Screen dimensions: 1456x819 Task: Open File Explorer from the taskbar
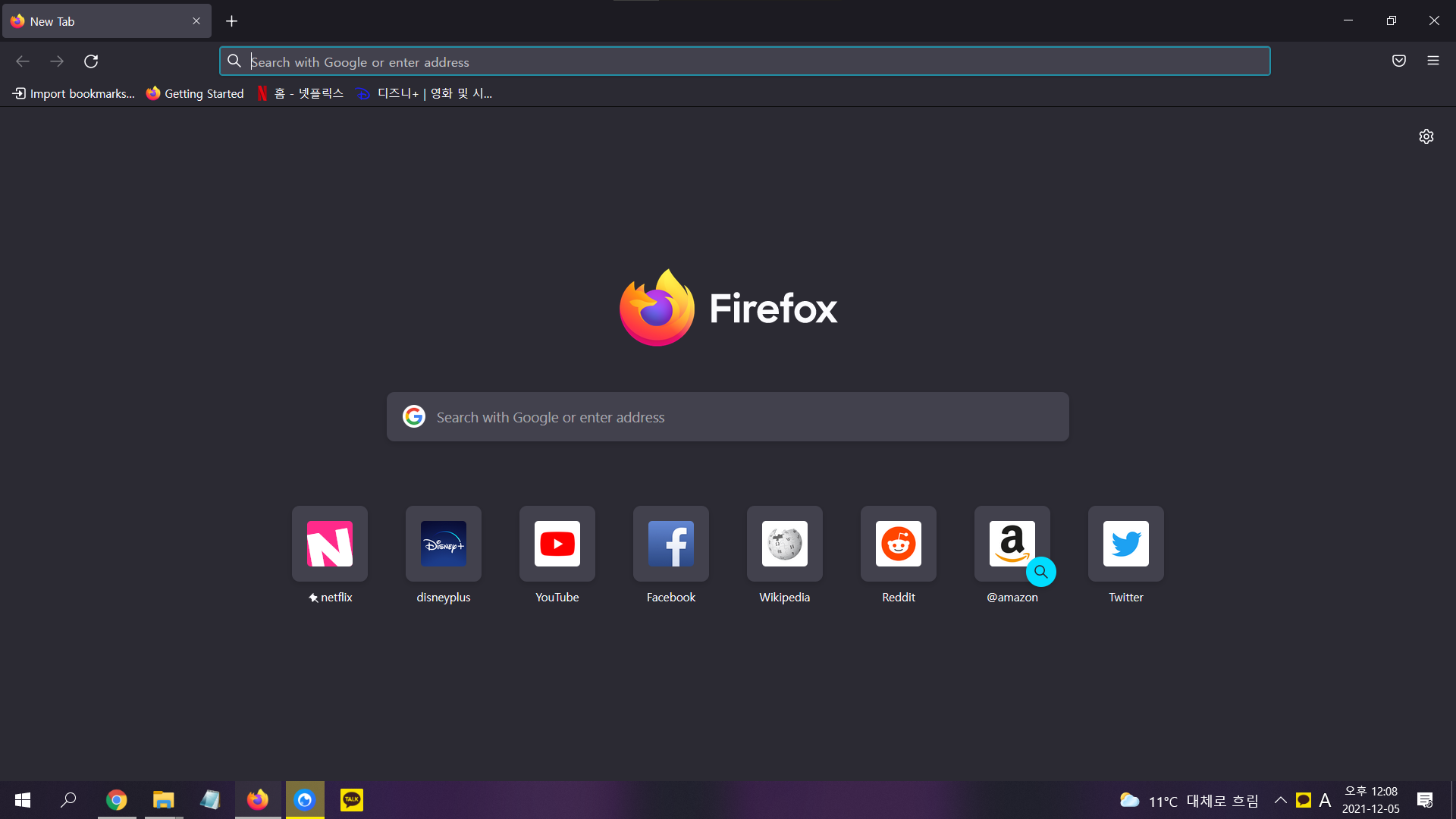pyautogui.click(x=164, y=800)
